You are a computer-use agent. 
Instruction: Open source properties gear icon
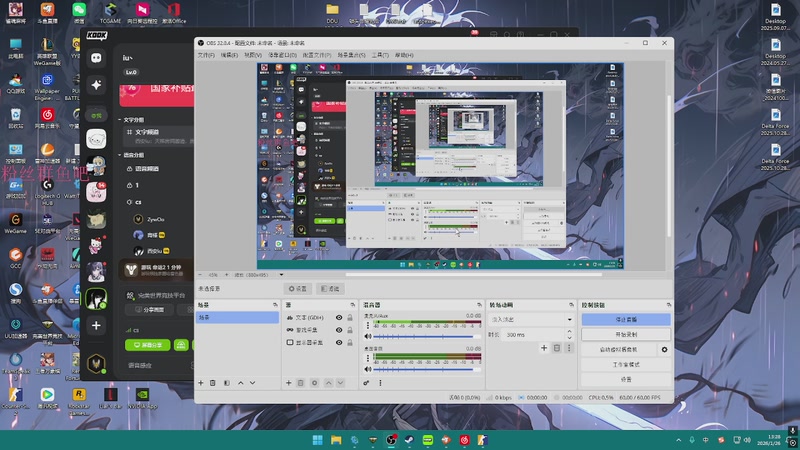point(315,383)
